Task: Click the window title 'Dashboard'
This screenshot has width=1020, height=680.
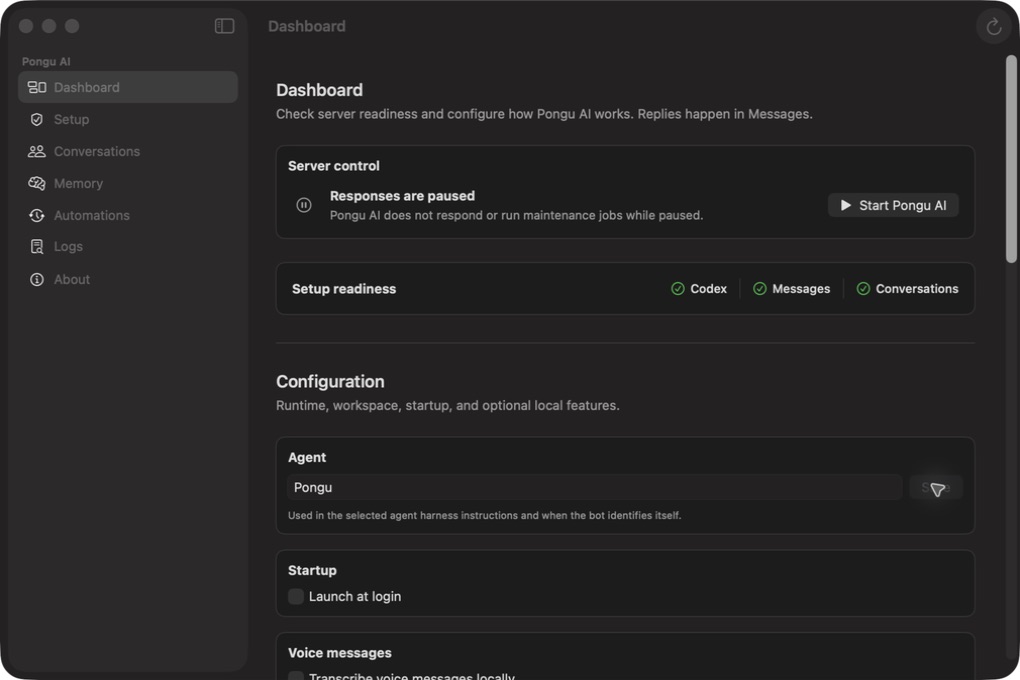Action: 306,26
